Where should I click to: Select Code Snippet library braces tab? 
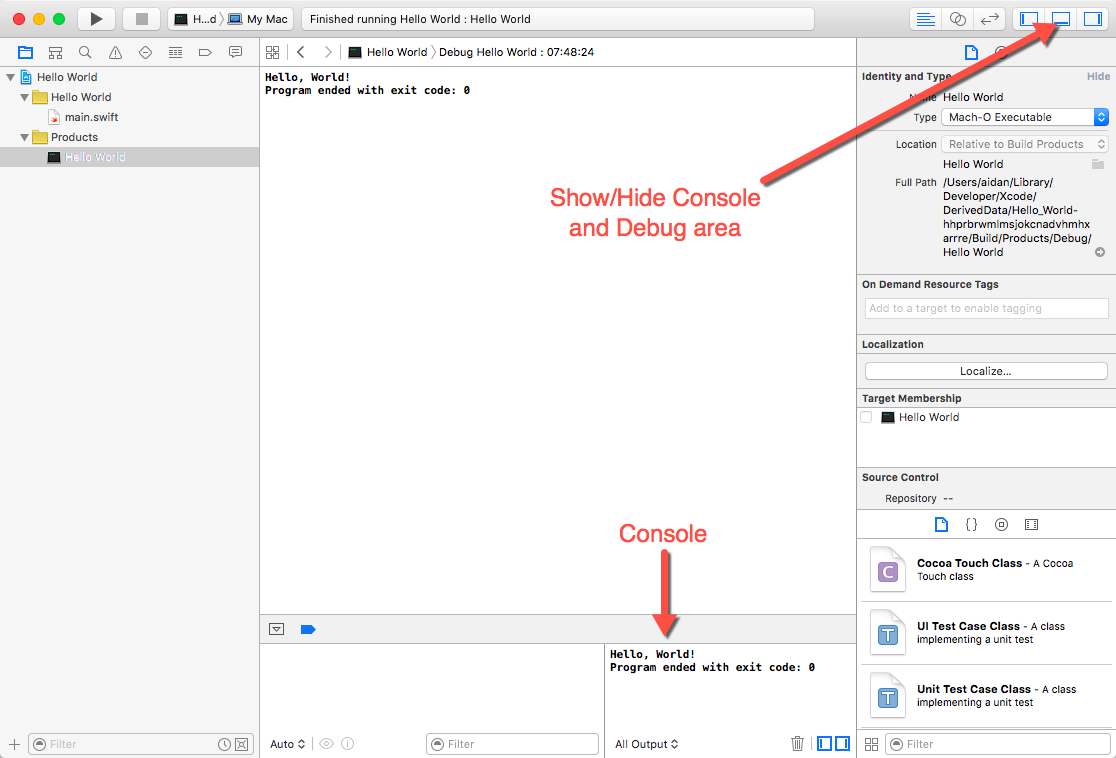click(971, 525)
